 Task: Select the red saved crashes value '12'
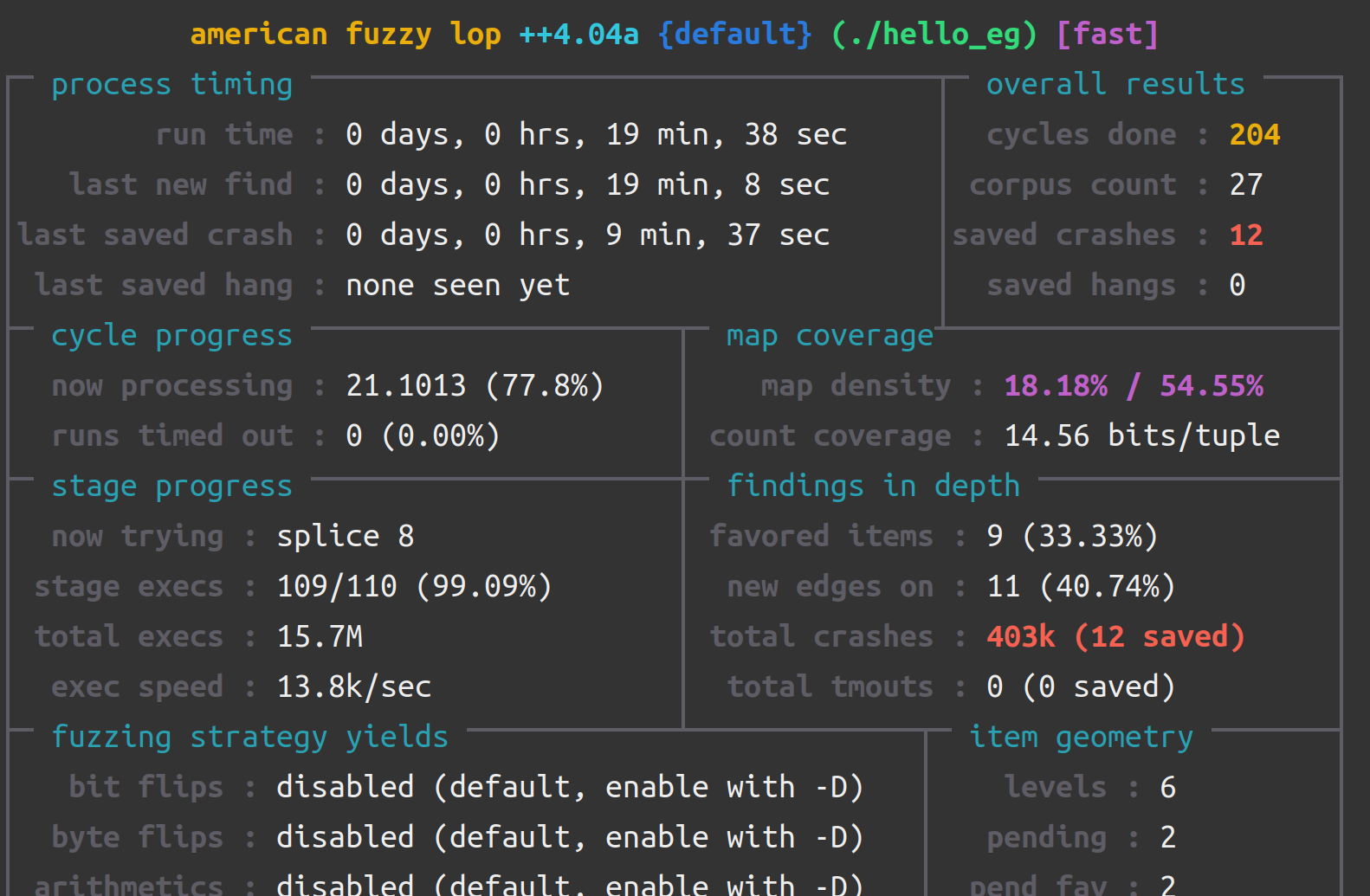point(1246,235)
